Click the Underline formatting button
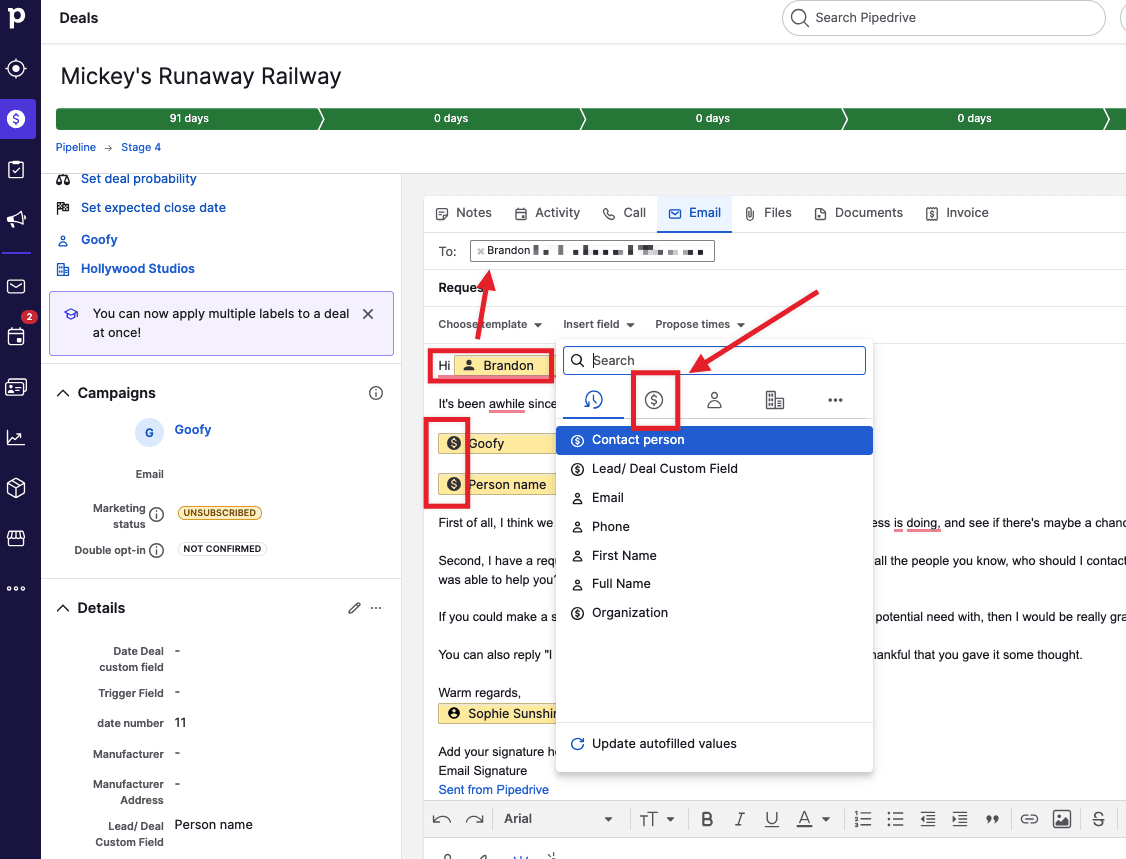The height and width of the screenshot is (859, 1126). 771,819
